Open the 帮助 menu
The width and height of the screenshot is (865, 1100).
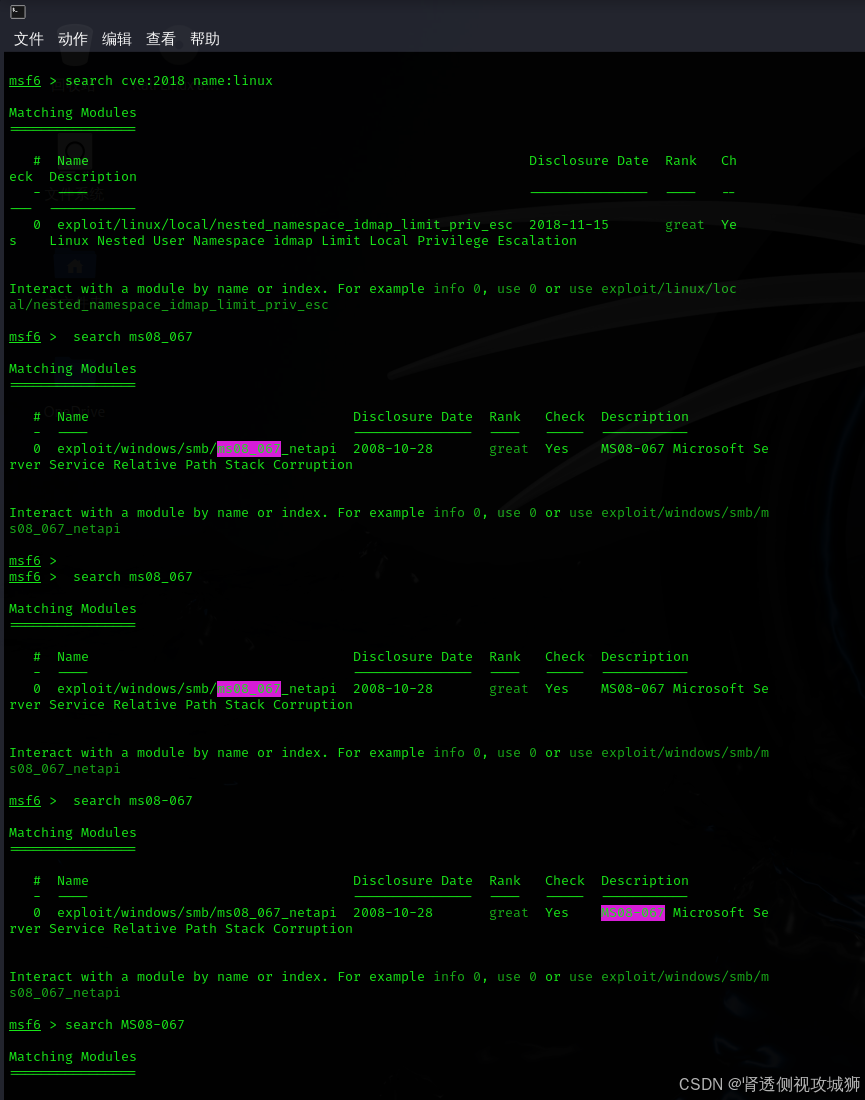click(205, 39)
